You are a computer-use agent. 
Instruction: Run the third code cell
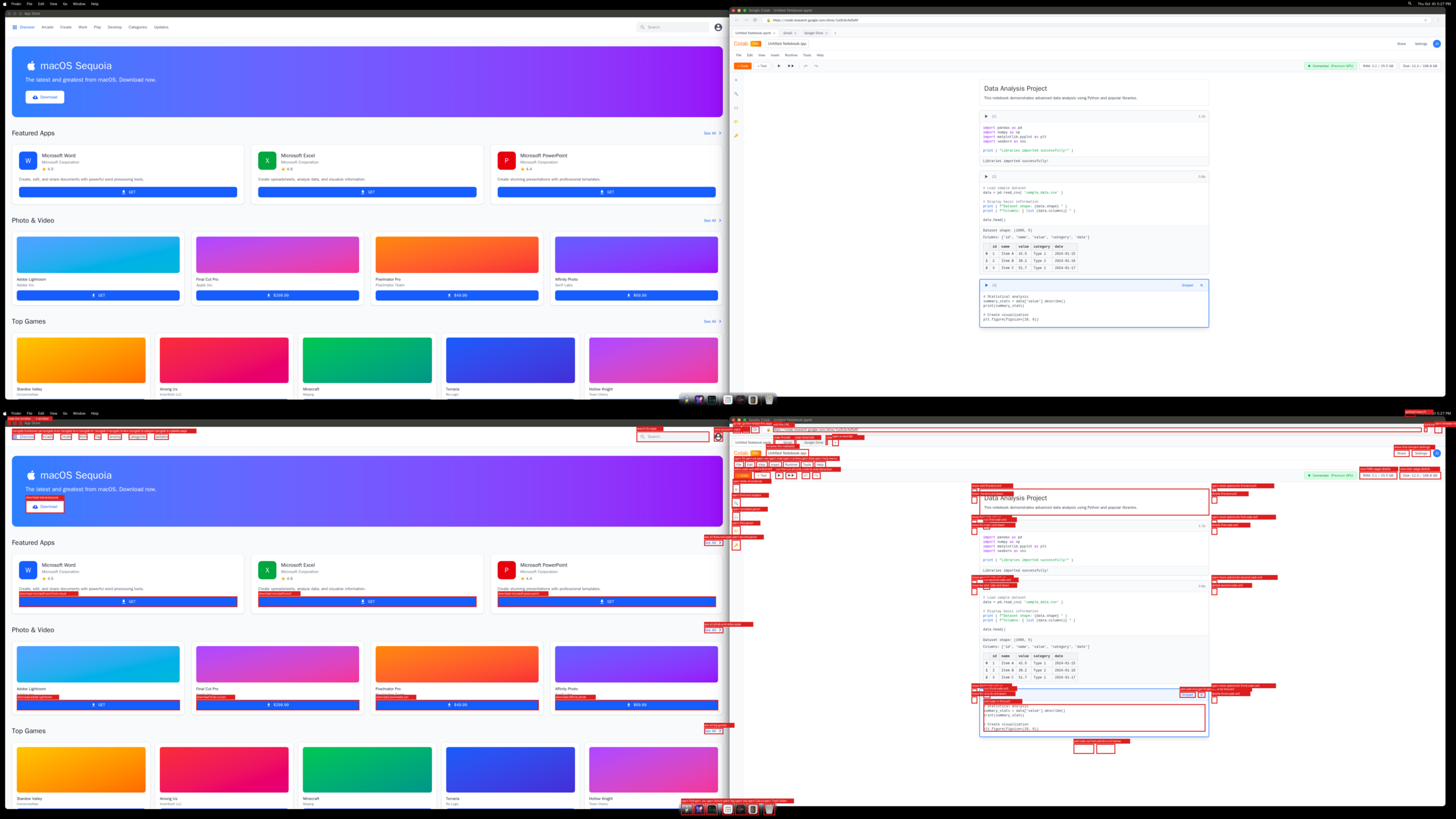click(986, 285)
